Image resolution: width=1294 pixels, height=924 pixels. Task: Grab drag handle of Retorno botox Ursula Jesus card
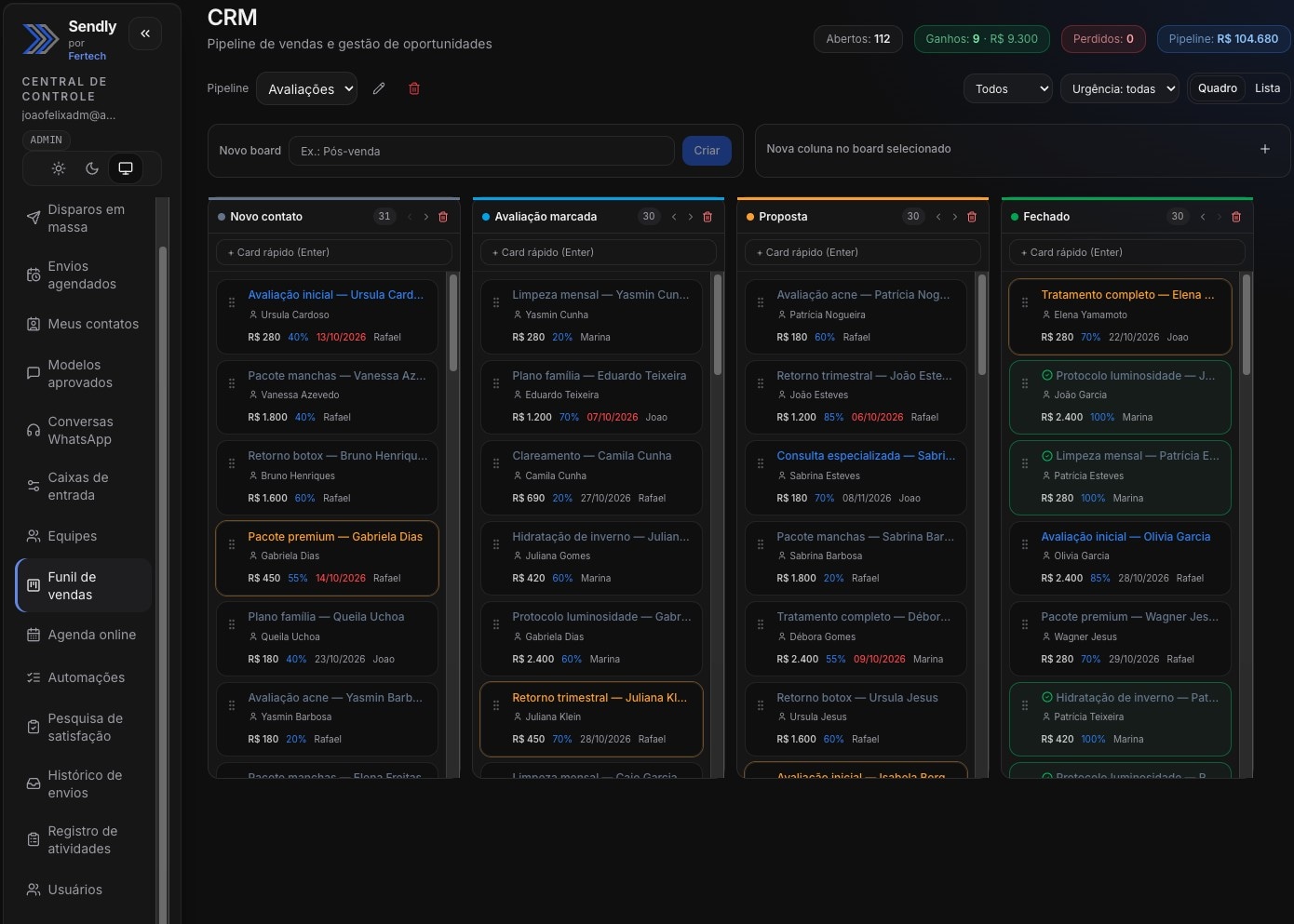761,705
